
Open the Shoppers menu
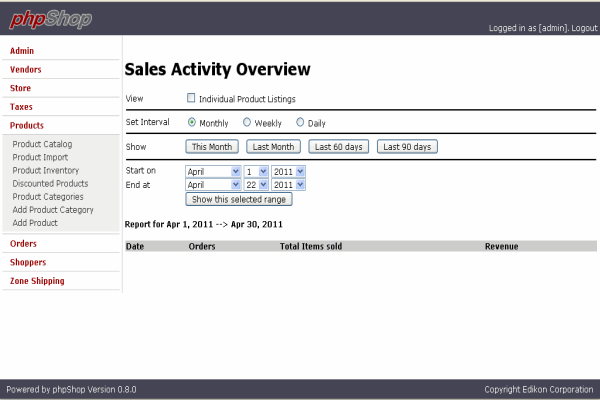coord(28,263)
